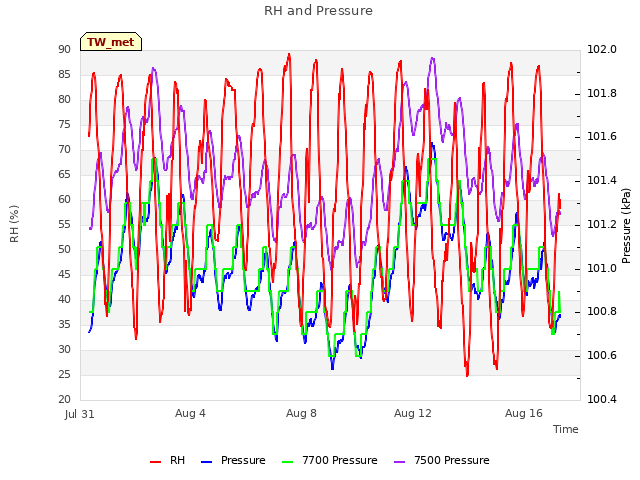Click the 20 tick on RH axis
Viewport: 640px width, 480px height.
click(x=64, y=399)
